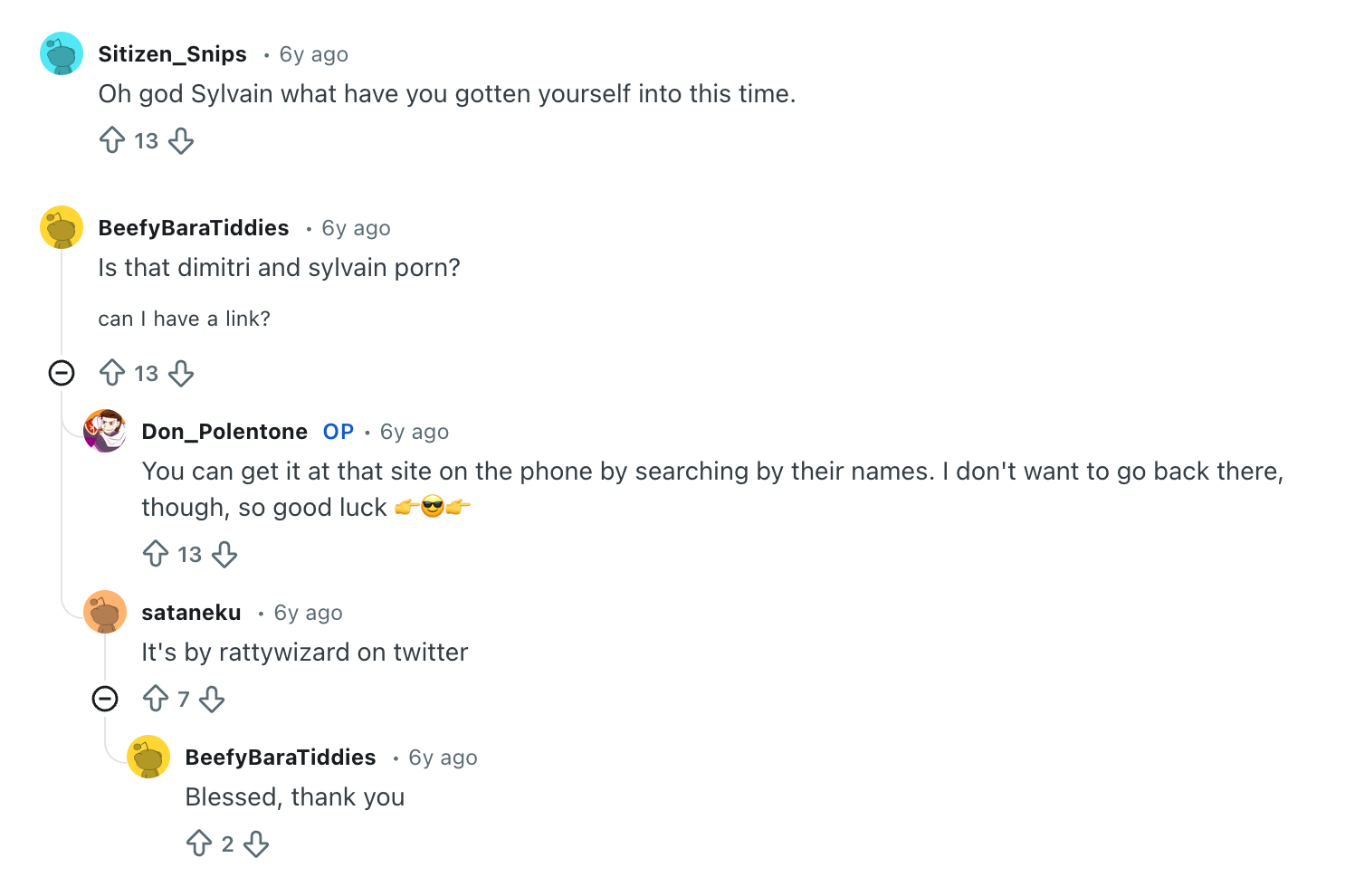Click sataneku's orange avatar

(x=105, y=612)
